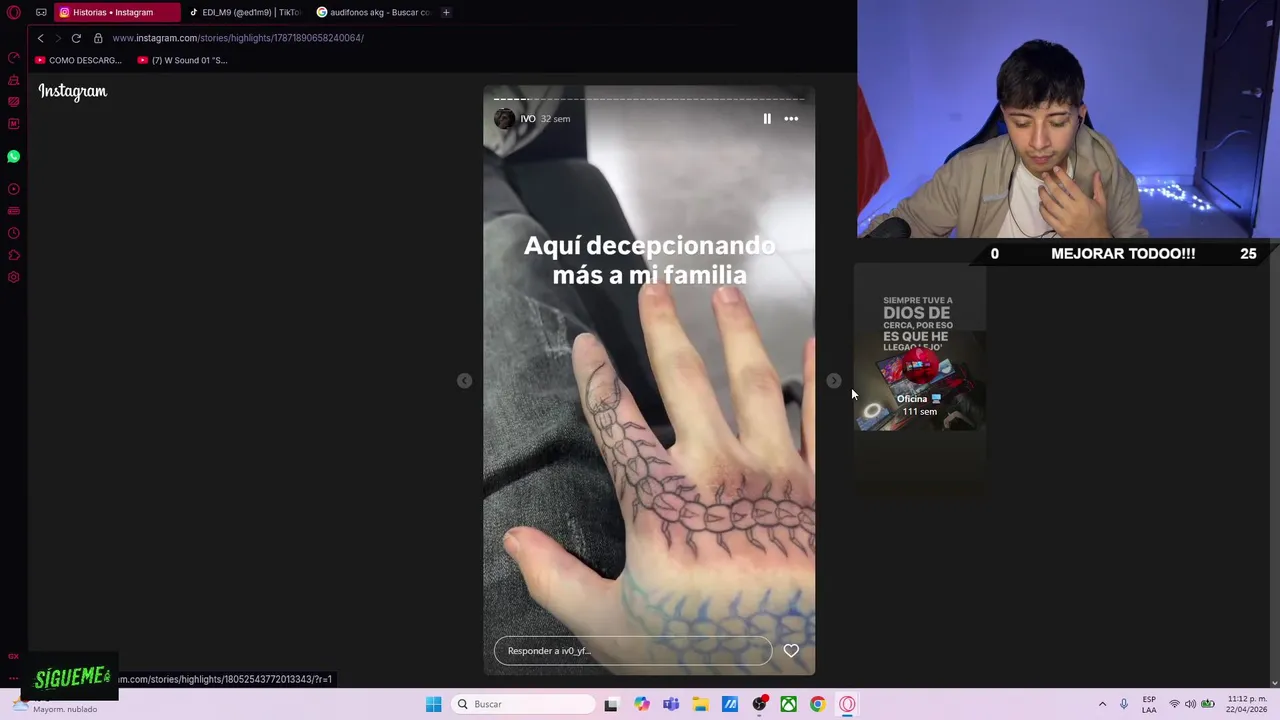The image size is (1280, 720).
Task: Open the Player sidebar icon
Action: click(x=14, y=189)
